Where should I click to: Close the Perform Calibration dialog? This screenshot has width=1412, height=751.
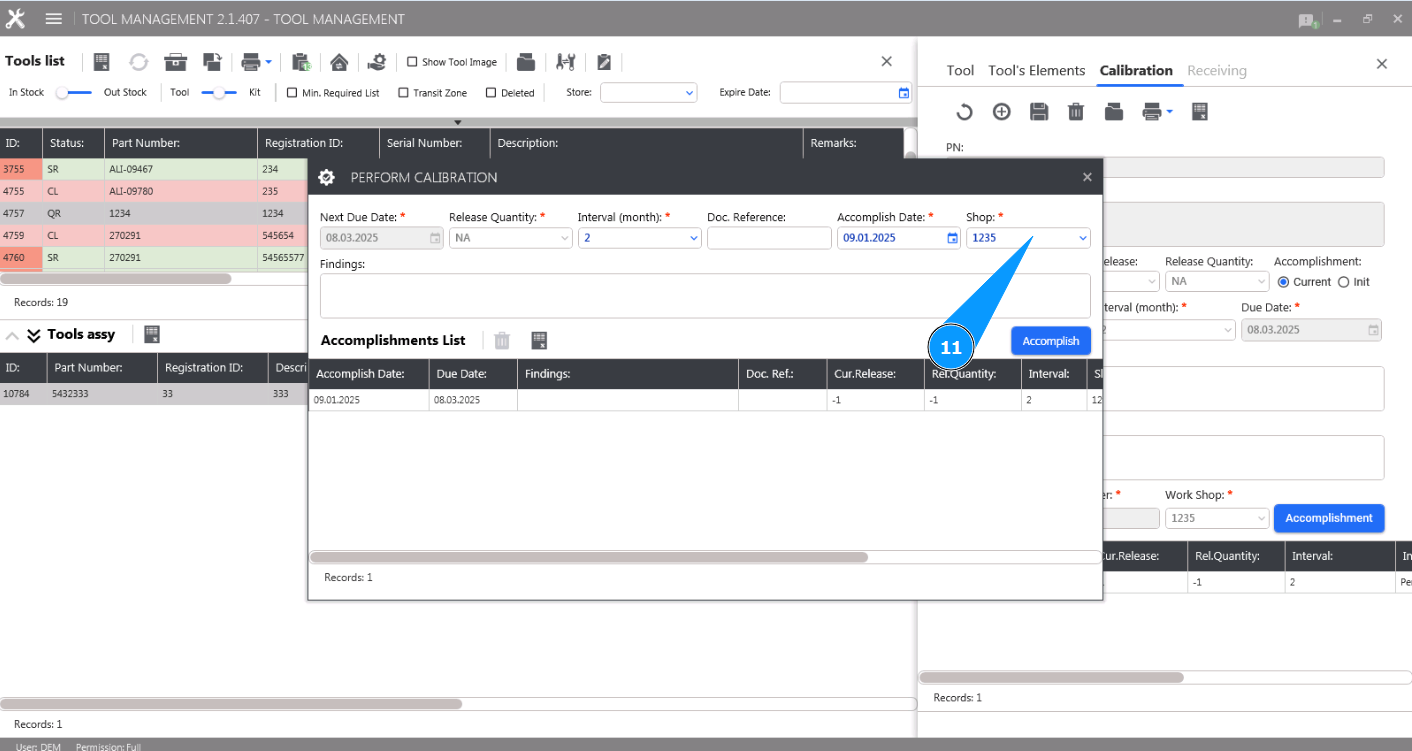pyautogui.click(x=1087, y=177)
